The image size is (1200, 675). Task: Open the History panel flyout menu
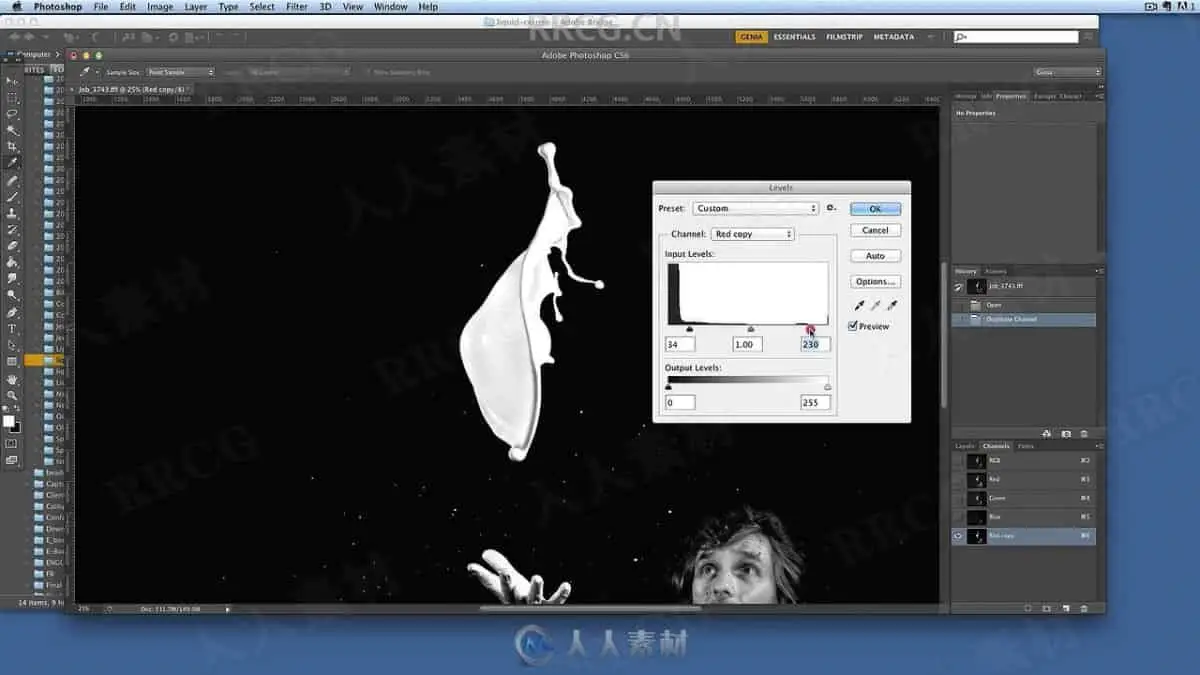(x=1100, y=271)
